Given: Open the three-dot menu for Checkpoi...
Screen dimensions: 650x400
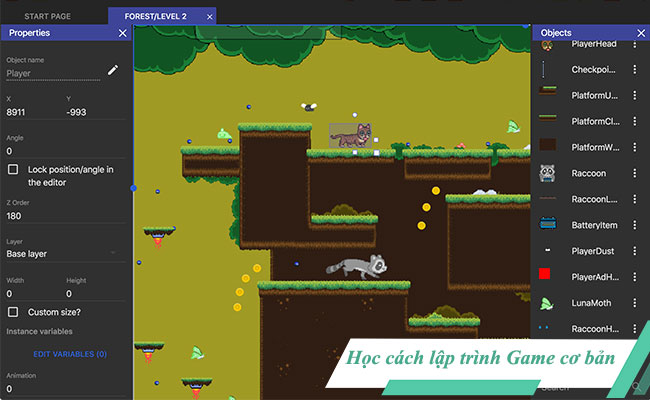Looking at the screenshot, I should (x=634, y=70).
